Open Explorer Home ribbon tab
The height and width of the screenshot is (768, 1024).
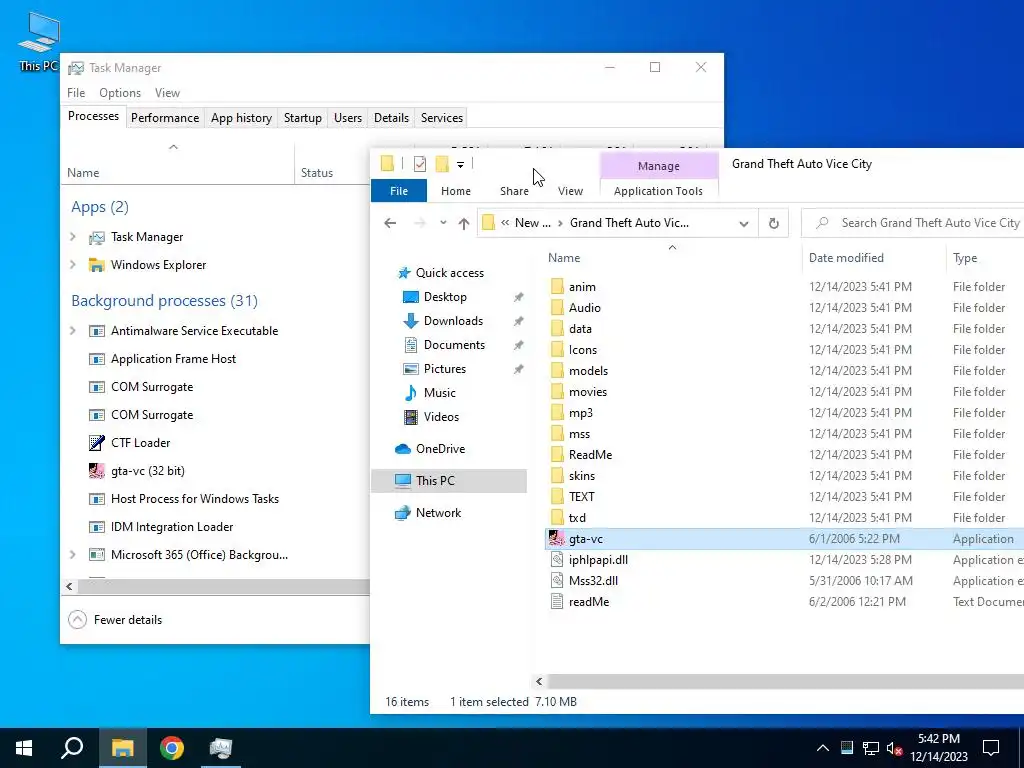tap(456, 191)
